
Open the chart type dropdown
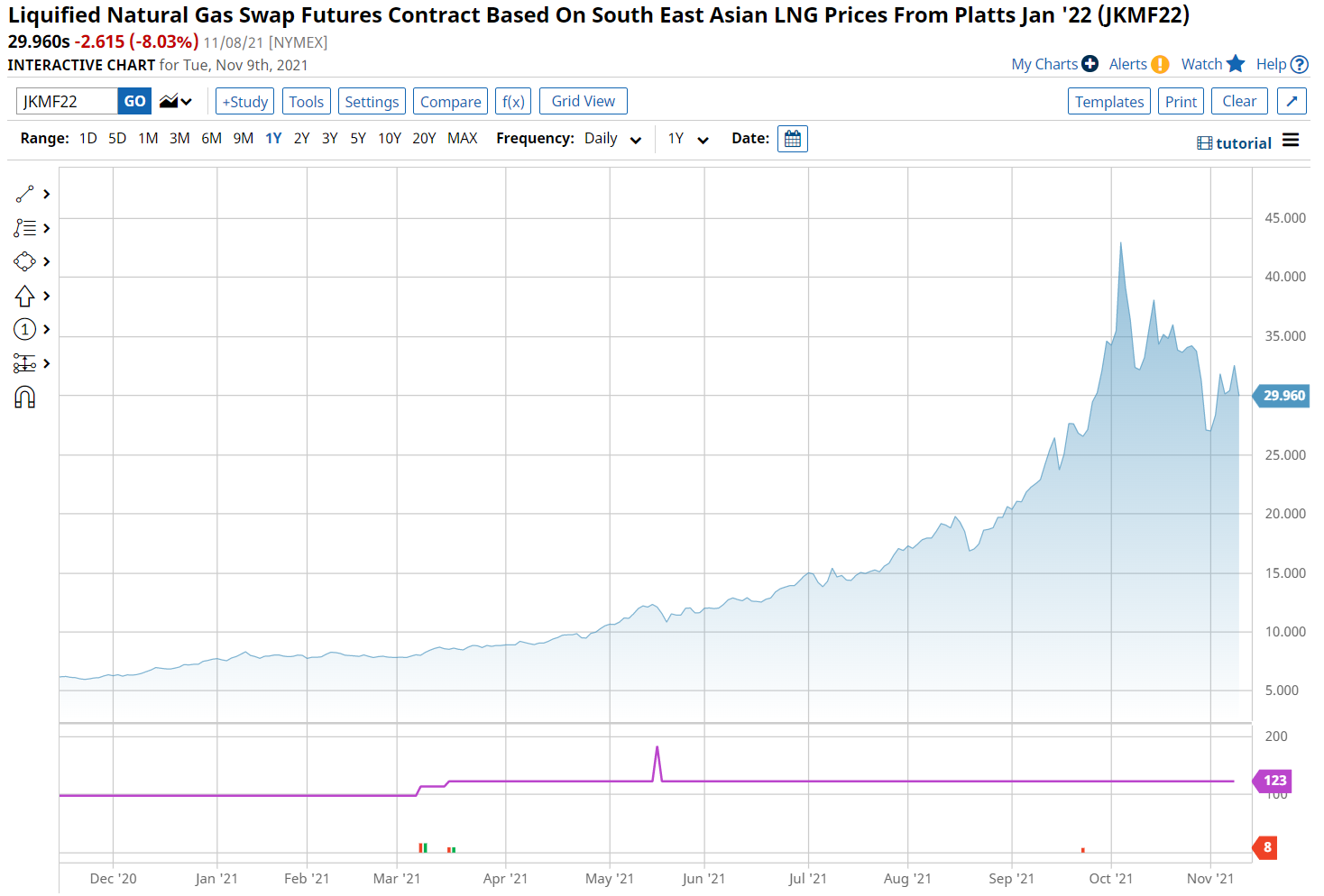[x=176, y=102]
